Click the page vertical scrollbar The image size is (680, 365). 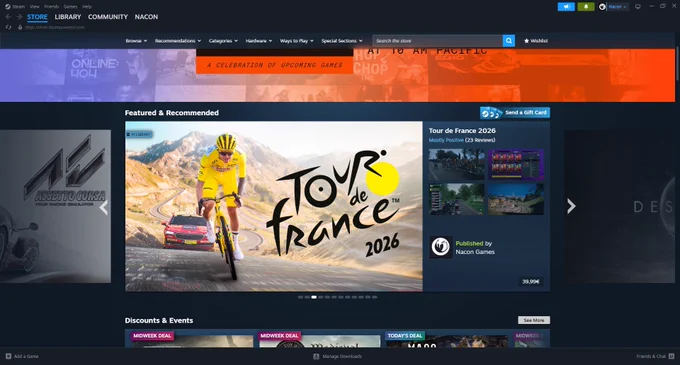677,63
